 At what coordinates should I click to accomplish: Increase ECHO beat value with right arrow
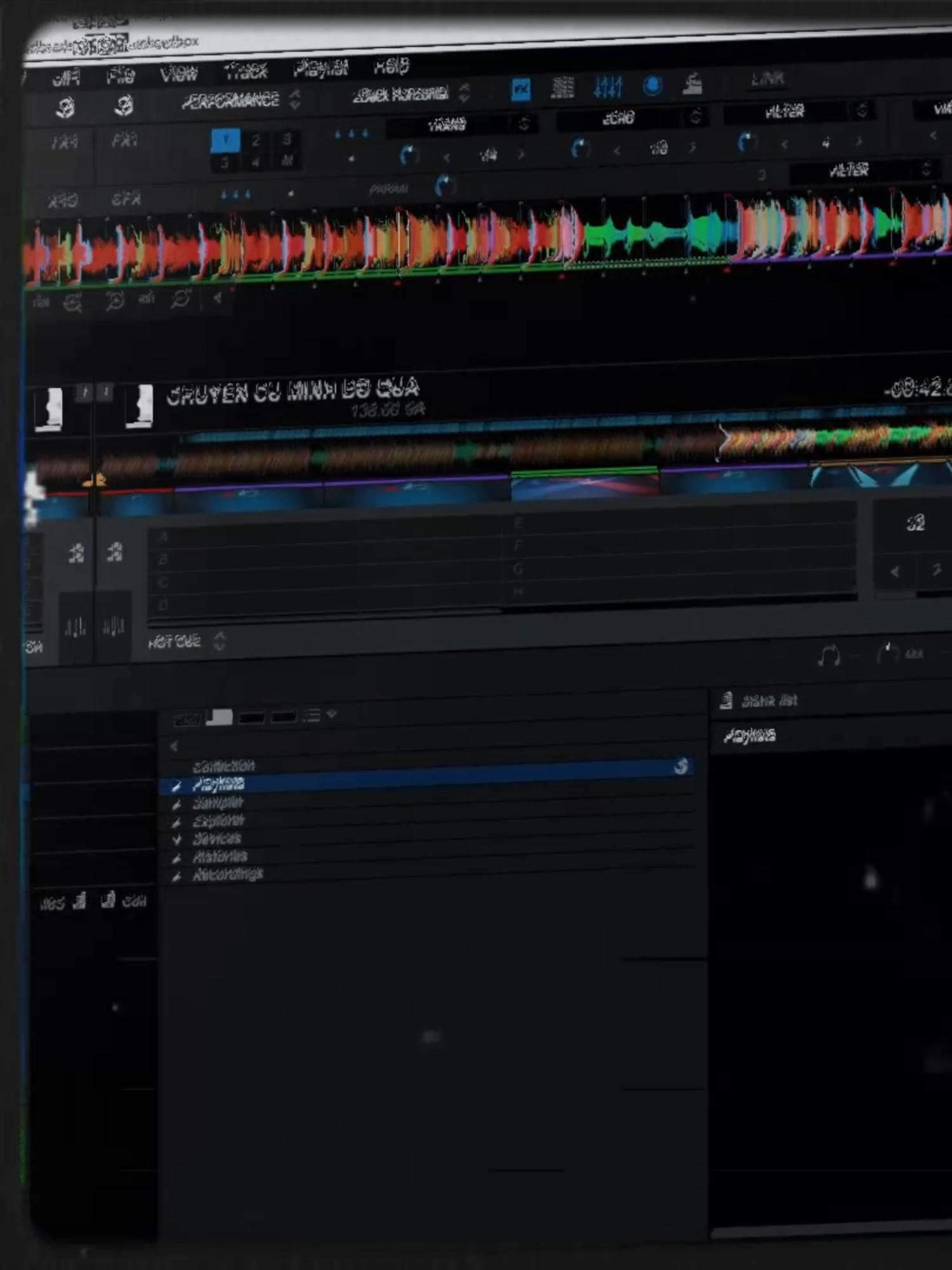692,147
